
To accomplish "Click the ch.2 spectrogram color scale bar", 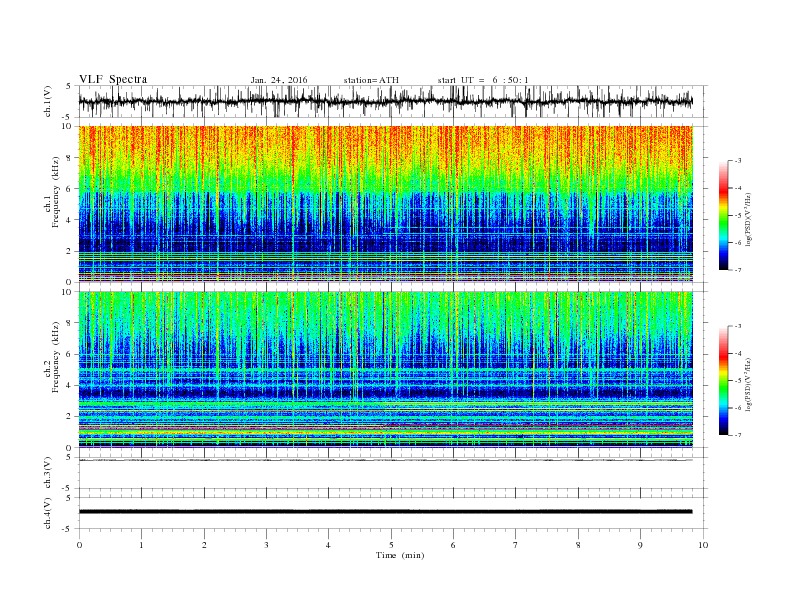I will [x=724, y=380].
